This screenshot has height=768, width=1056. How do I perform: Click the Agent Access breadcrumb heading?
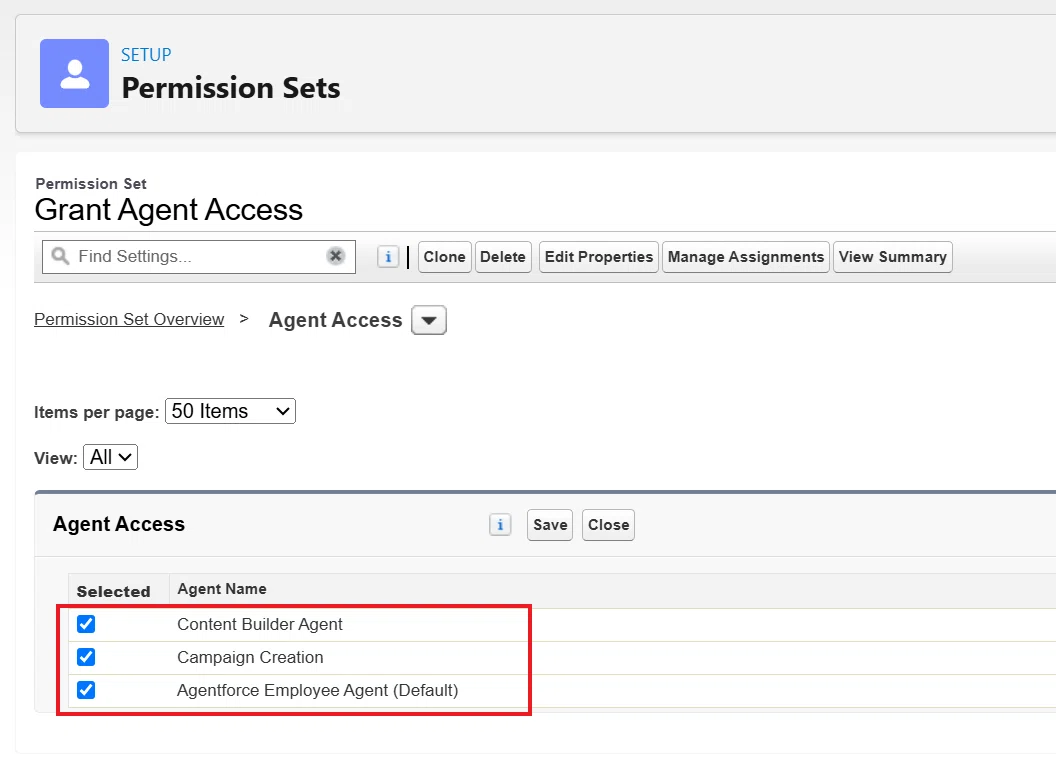pyautogui.click(x=335, y=320)
